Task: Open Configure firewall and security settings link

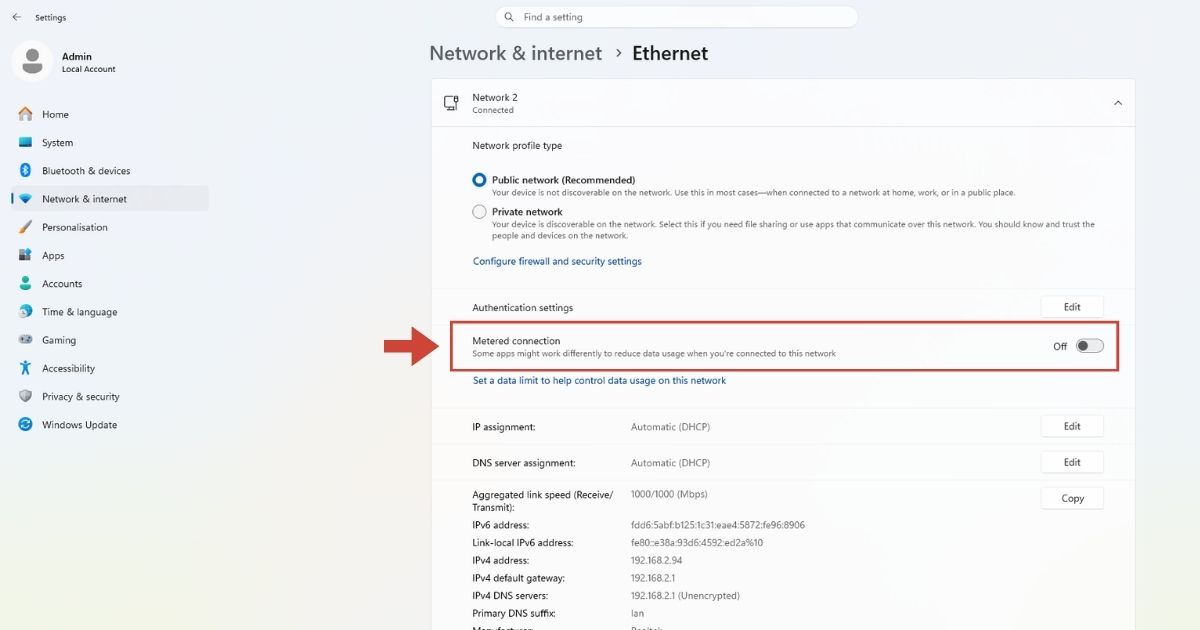Action: click(557, 261)
